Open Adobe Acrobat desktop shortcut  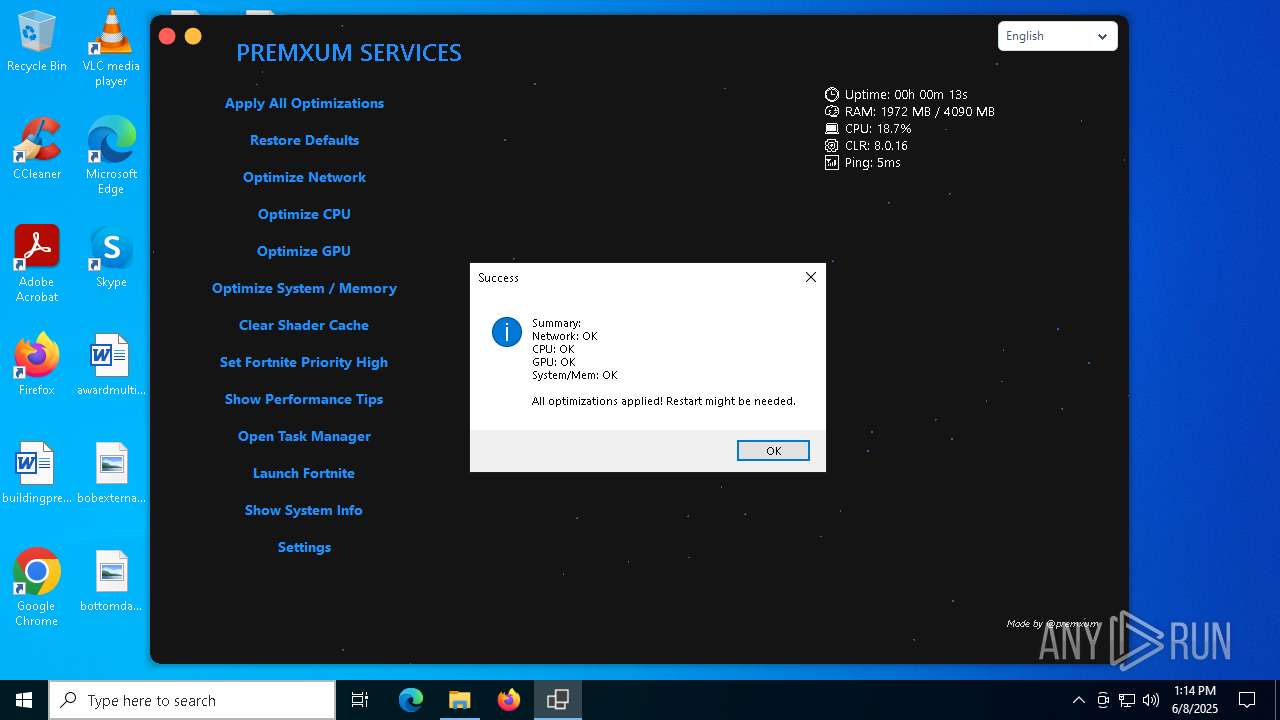36,264
